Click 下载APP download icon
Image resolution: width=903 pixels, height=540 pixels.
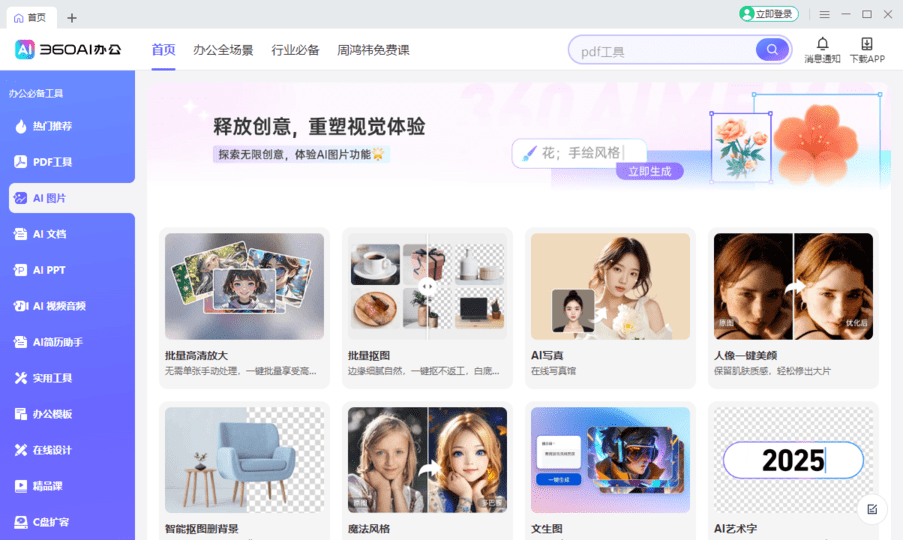click(x=867, y=44)
